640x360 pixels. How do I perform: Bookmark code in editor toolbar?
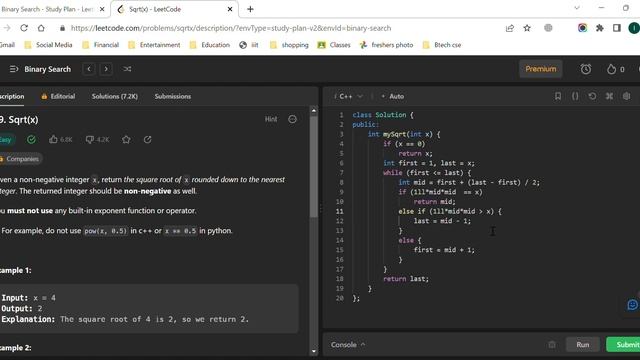[558, 96]
